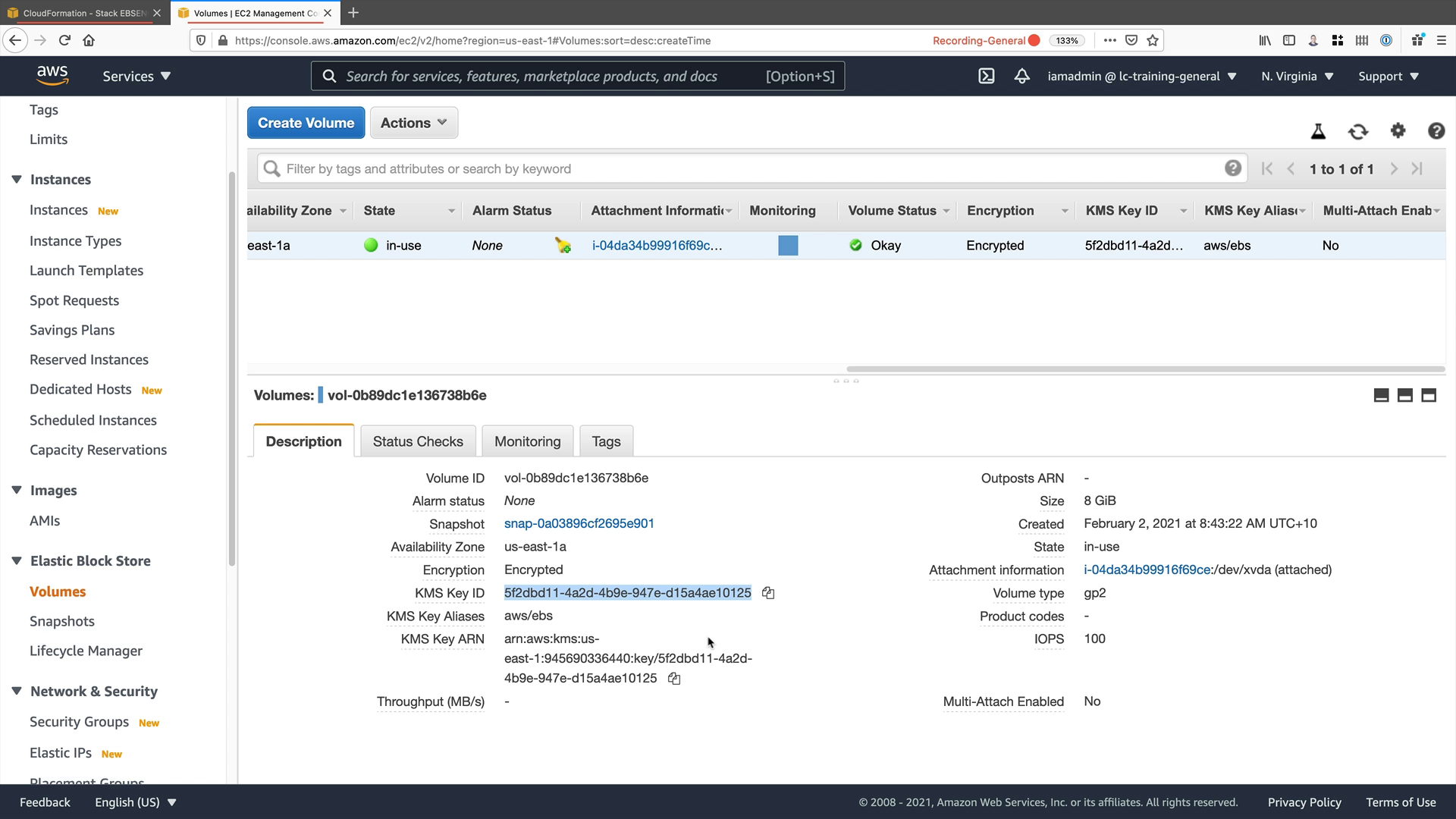Switch to the Monitoring details tab

coord(527,441)
